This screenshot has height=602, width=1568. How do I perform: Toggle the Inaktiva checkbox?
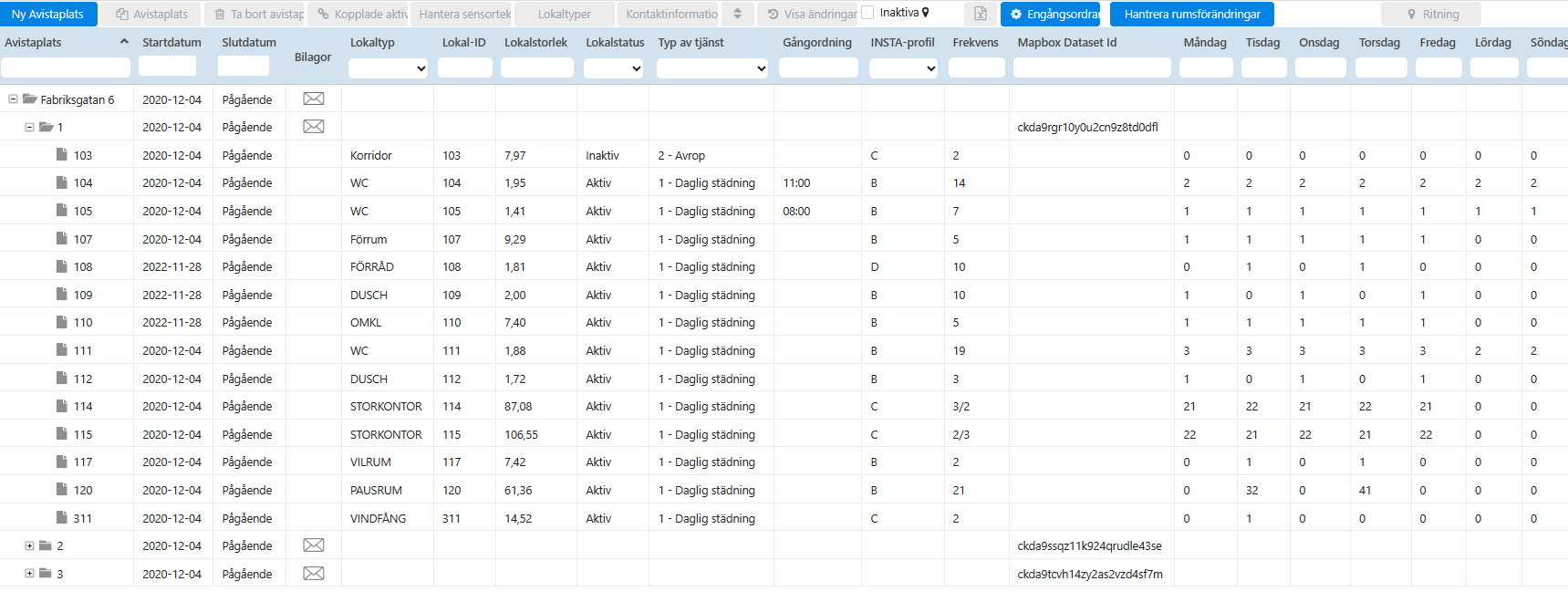tap(867, 13)
